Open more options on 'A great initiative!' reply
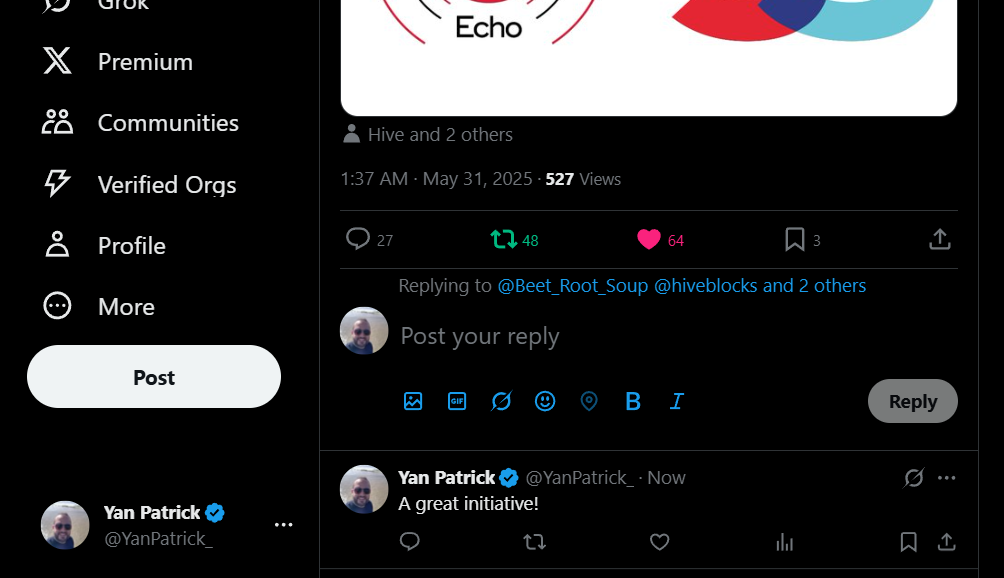The height and width of the screenshot is (578, 1004). [x=946, y=478]
